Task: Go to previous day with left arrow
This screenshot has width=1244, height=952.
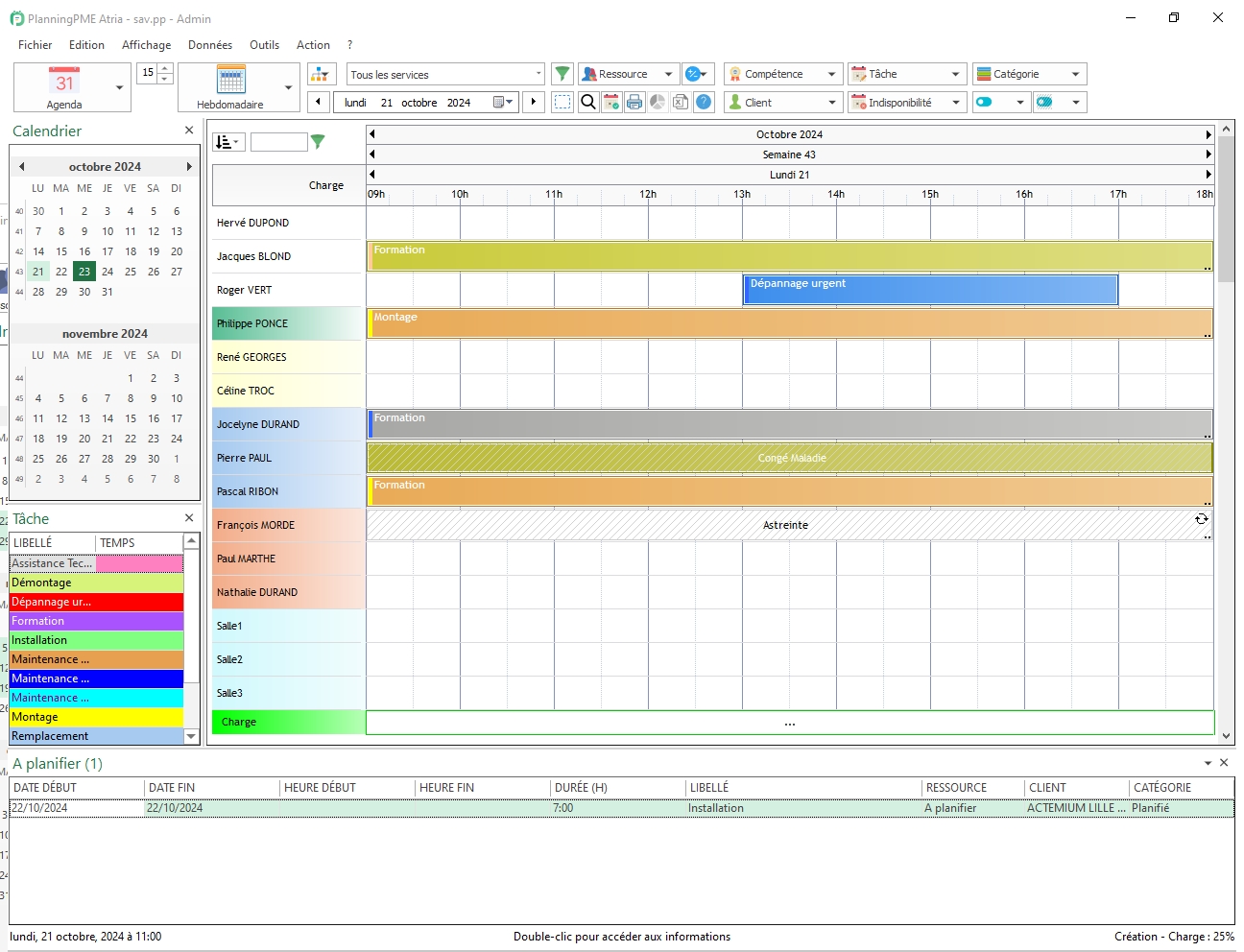Action: point(319,102)
